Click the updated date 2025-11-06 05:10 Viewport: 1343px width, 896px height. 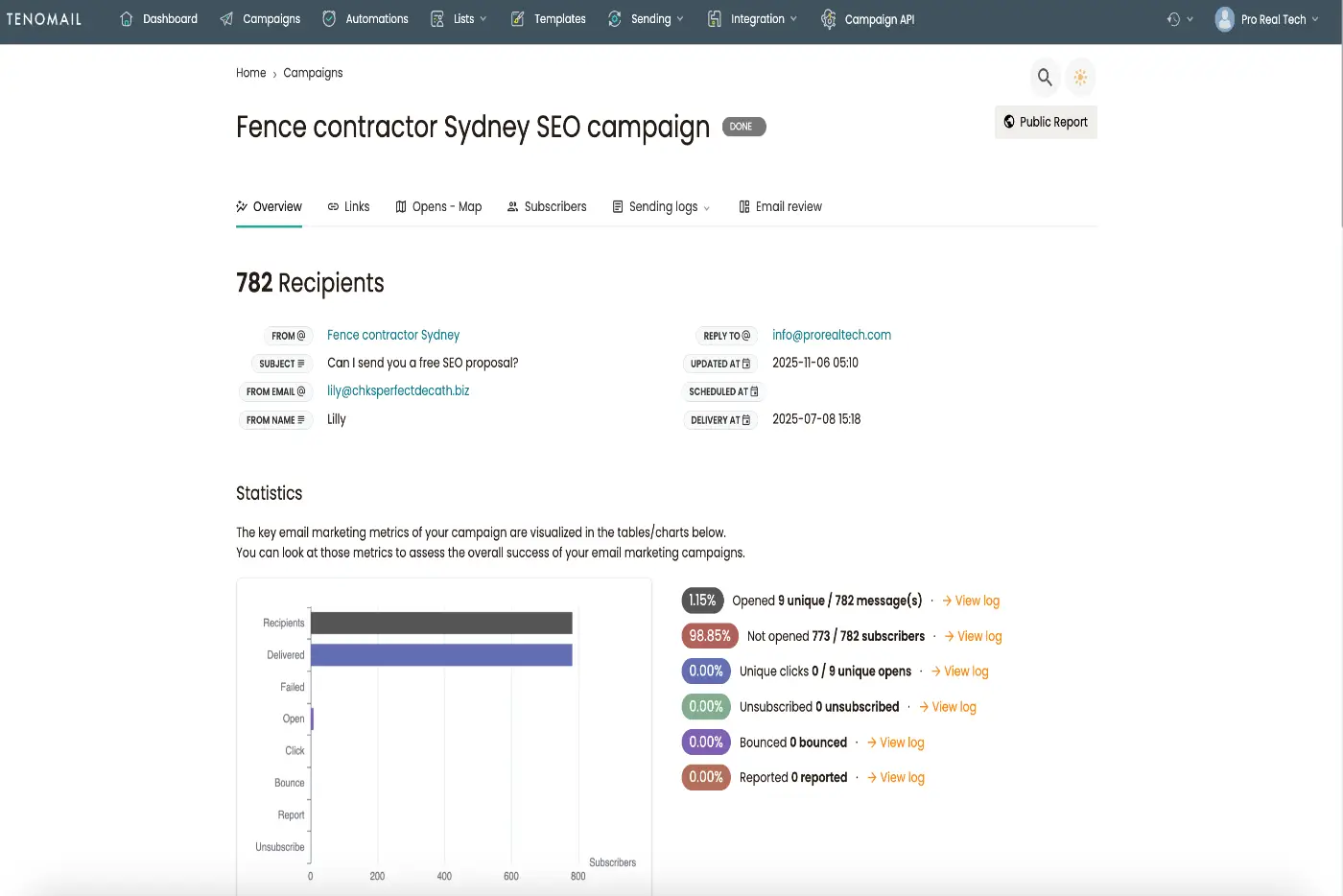pos(815,363)
